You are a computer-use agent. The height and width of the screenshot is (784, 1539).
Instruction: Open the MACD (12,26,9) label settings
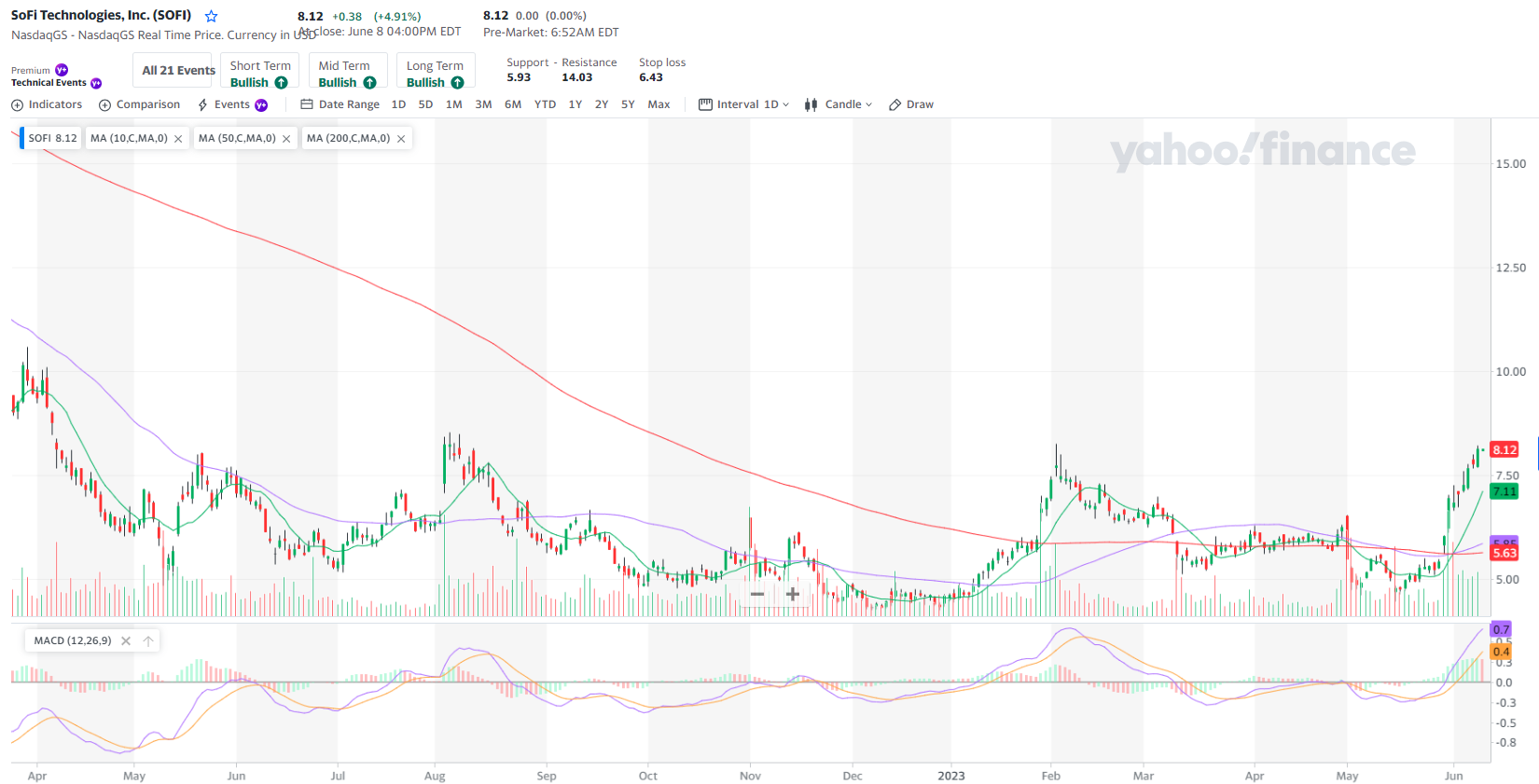(x=73, y=640)
